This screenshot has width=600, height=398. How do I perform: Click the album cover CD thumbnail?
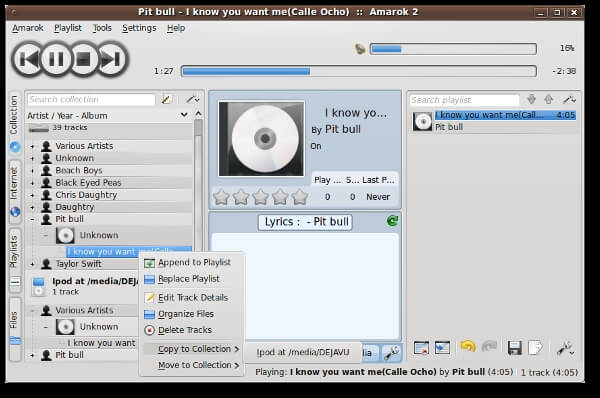[x=261, y=139]
